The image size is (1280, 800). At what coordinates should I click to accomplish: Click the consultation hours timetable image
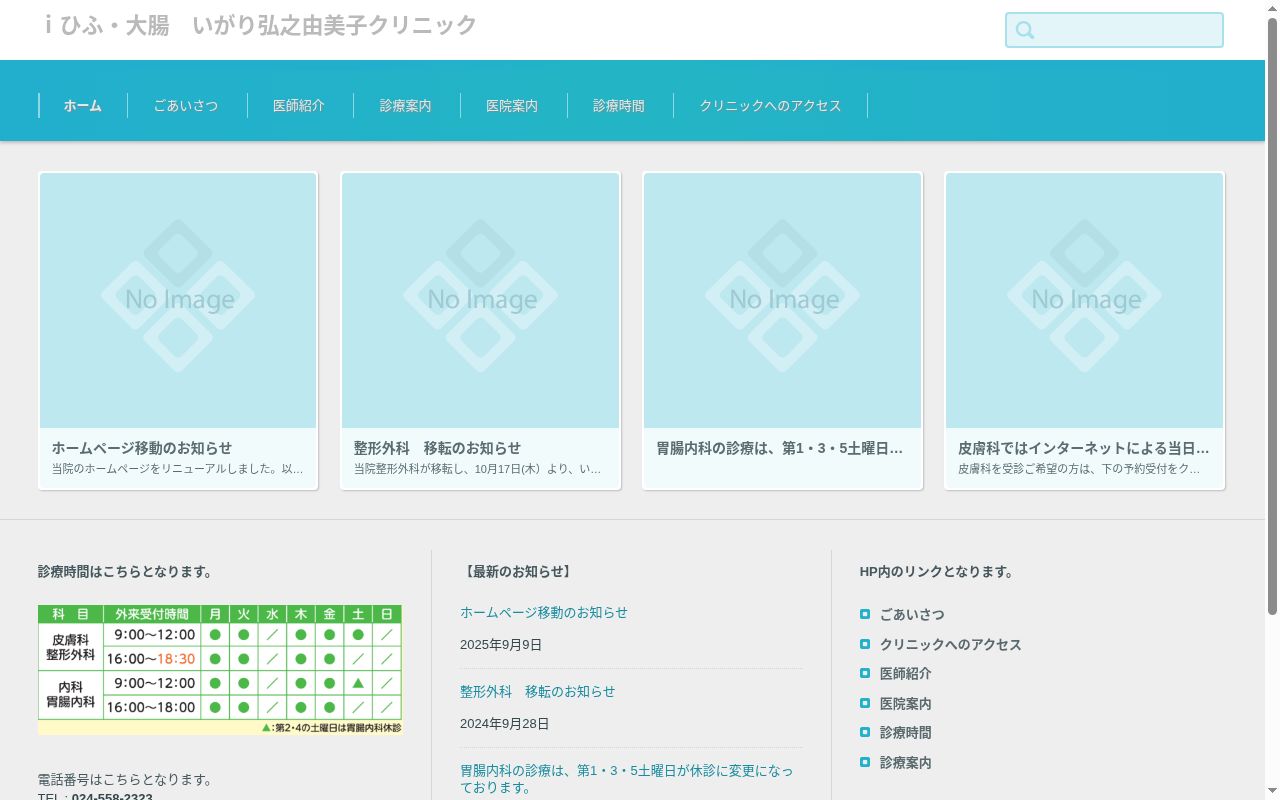tap(220, 670)
